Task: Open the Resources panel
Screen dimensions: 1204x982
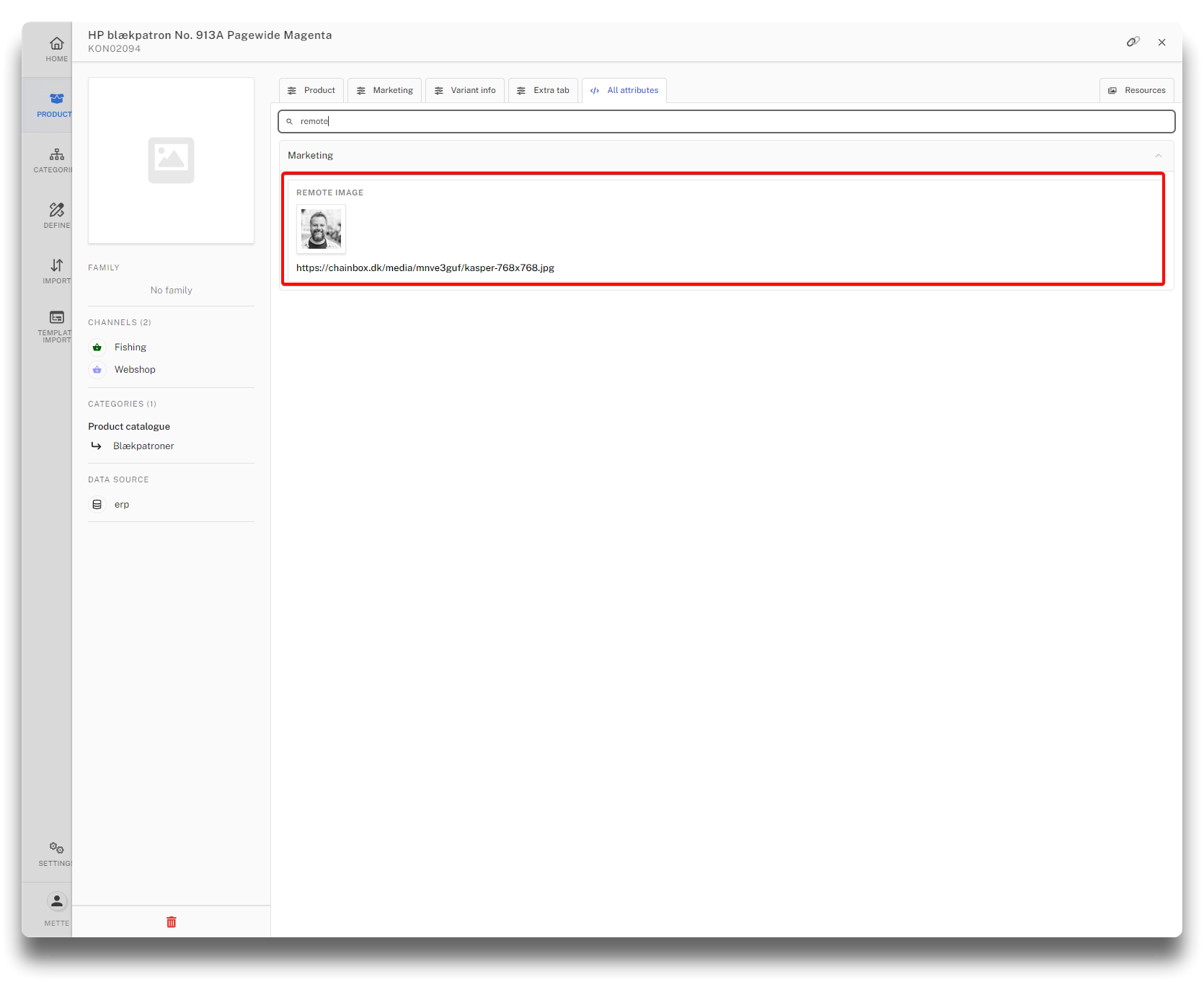Action: pos(1137,90)
